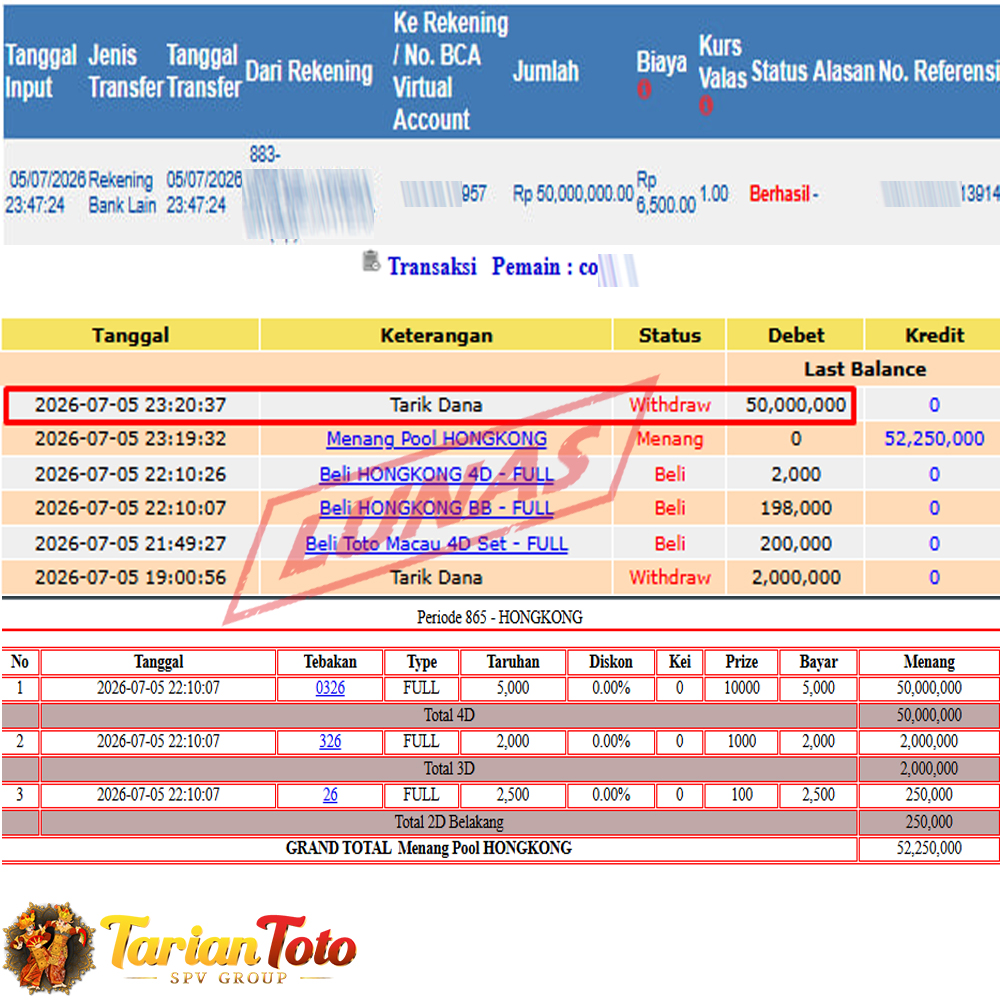Click the Transaksi Pemain heading

(x=493, y=267)
